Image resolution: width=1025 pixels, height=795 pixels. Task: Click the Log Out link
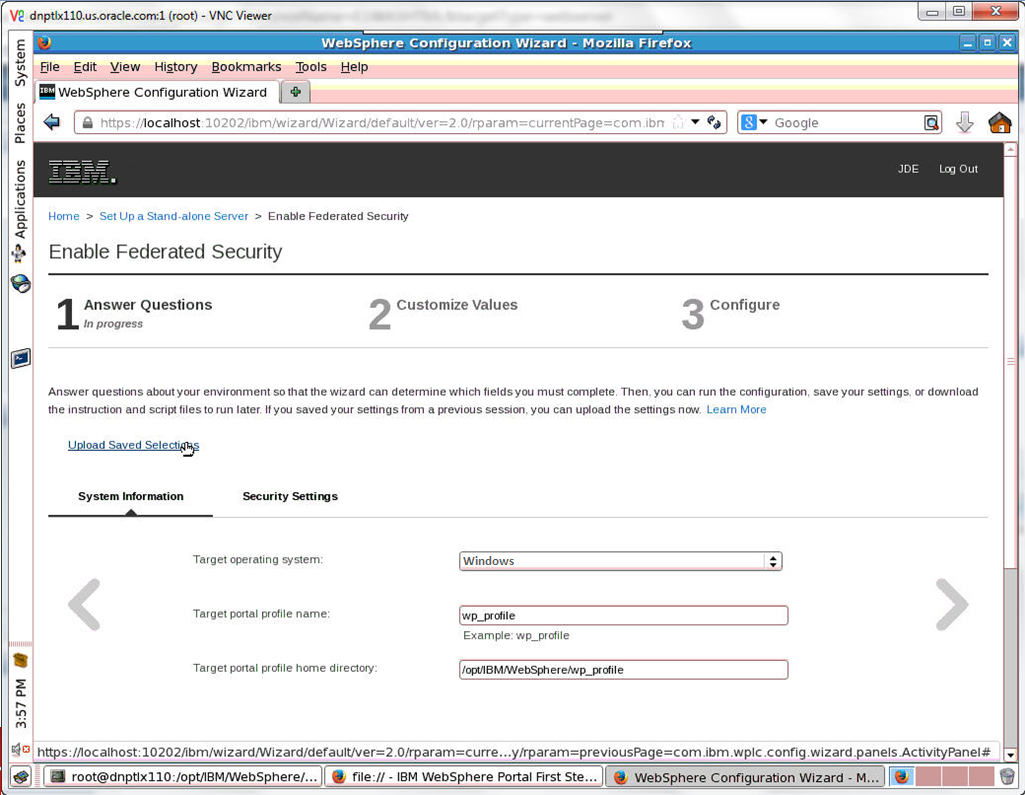click(958, 169)
